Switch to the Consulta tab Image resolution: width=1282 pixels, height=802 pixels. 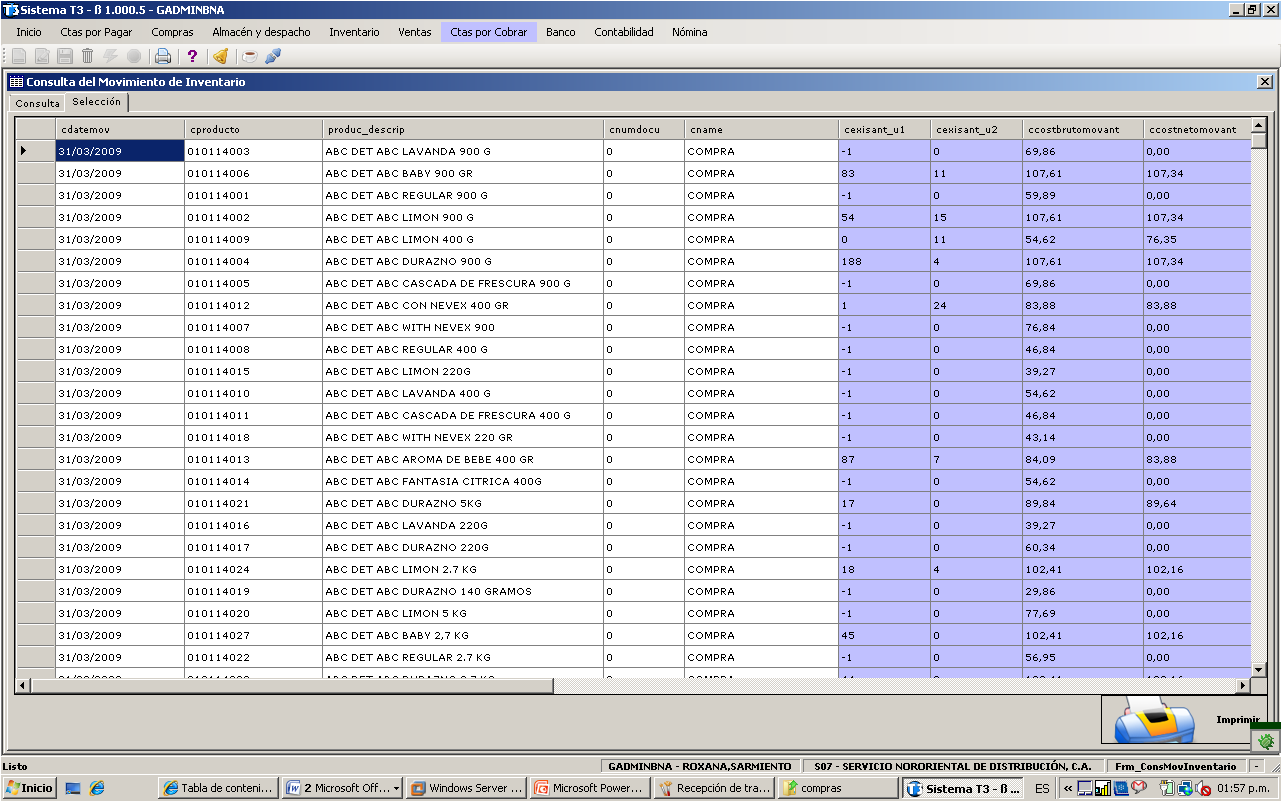37,103
